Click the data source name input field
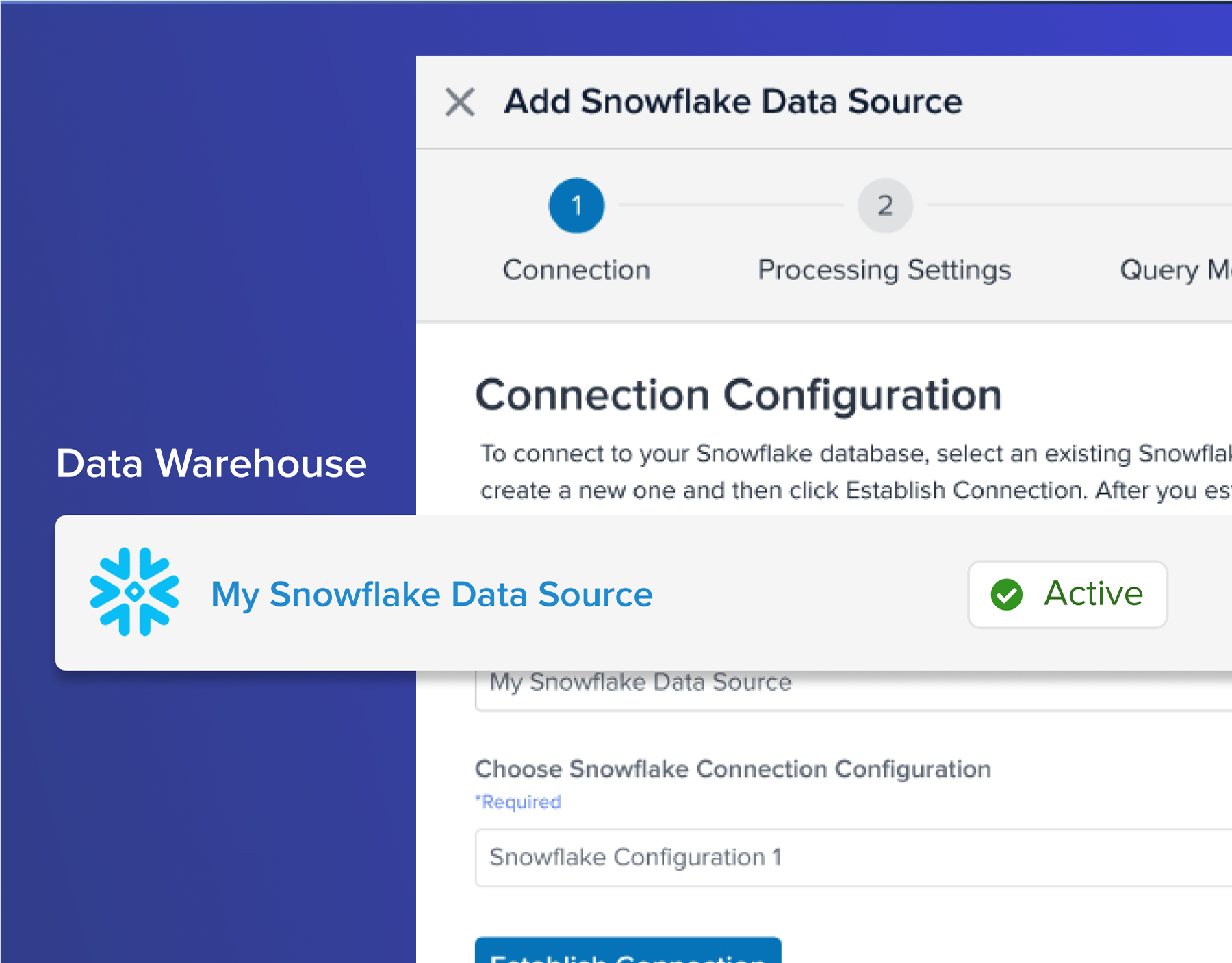 point(854,690)
